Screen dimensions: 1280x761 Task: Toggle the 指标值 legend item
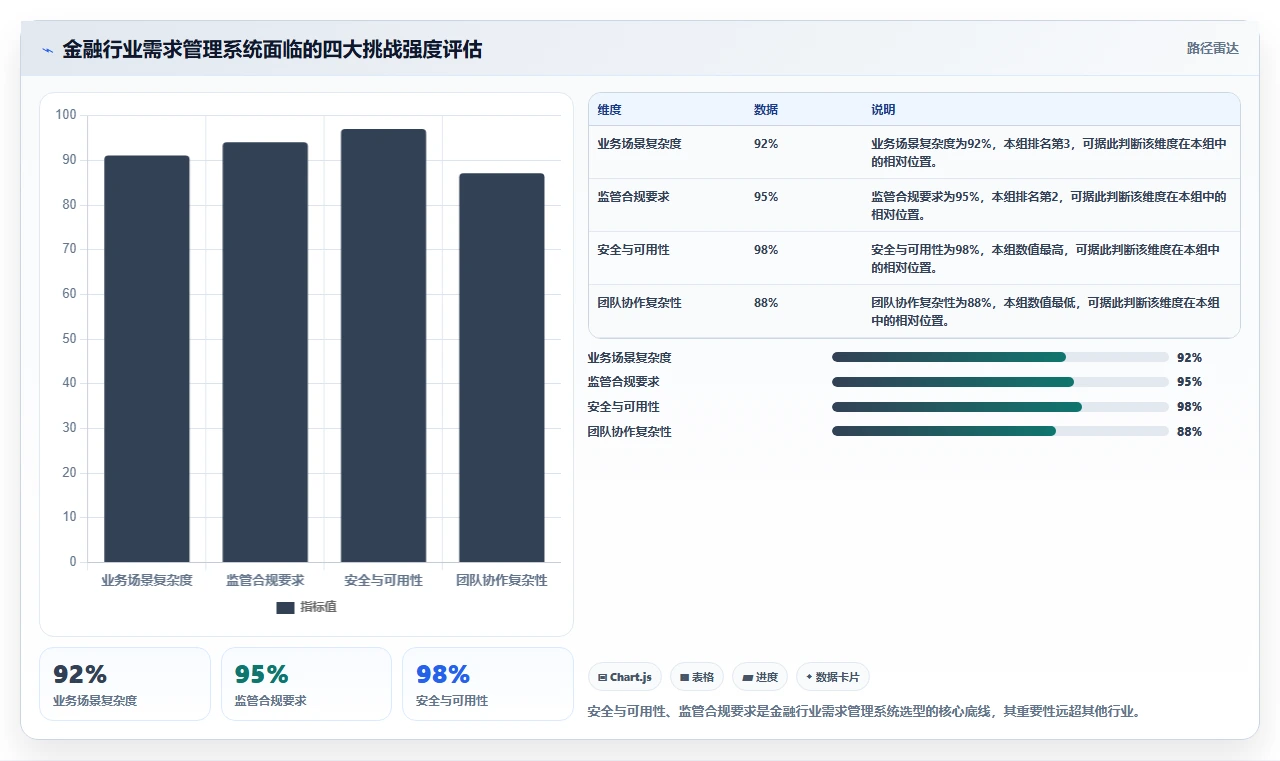[x=307, y=607]
